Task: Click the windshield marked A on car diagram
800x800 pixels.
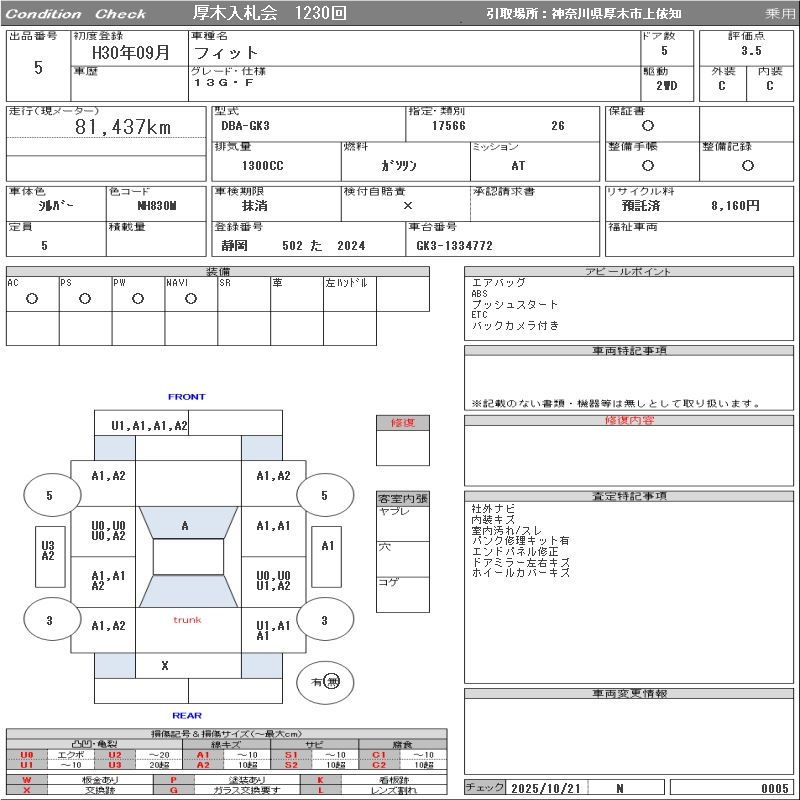Action: coord(186,525)
